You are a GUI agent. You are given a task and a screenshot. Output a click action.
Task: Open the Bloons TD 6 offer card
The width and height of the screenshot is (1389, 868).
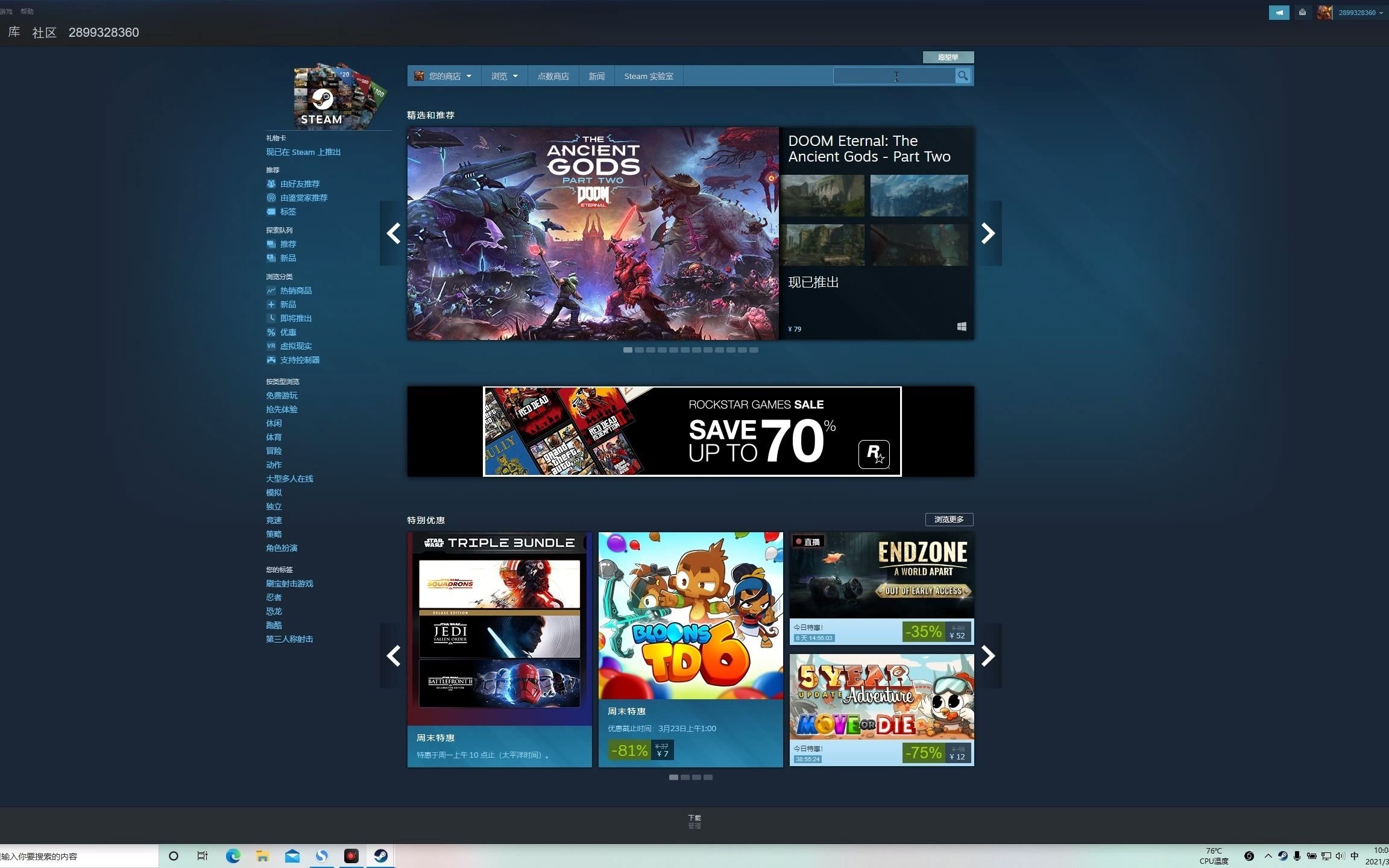click(690, 649)
